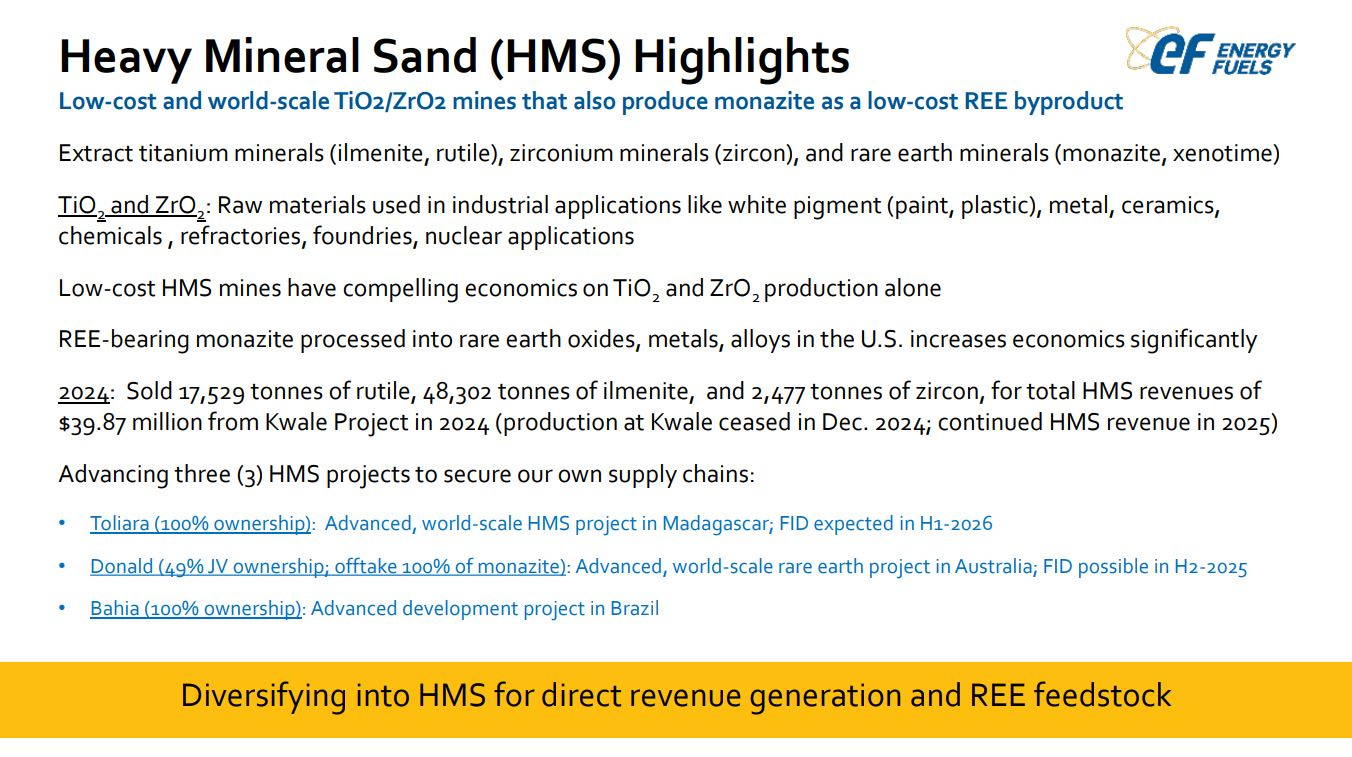This screenshot has width=1352, height=757.
Task: Click 'chemicals, refractories, foundries, nuclear applications' line
Action: coord(346,237)
